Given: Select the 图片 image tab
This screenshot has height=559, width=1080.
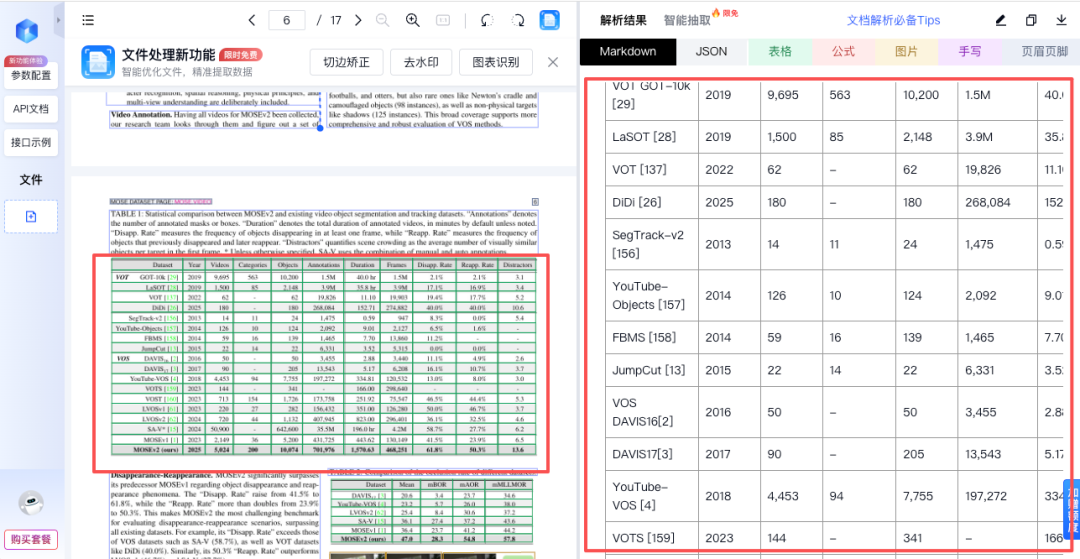Looking at the screenshot, I should (x=906, y=51).
